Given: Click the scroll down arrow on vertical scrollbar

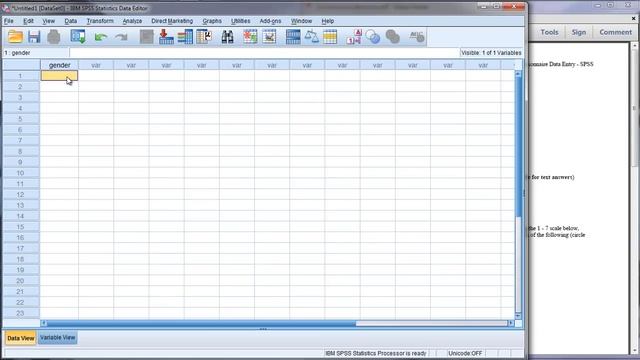Looking at the screenshot, I should 518,316.
